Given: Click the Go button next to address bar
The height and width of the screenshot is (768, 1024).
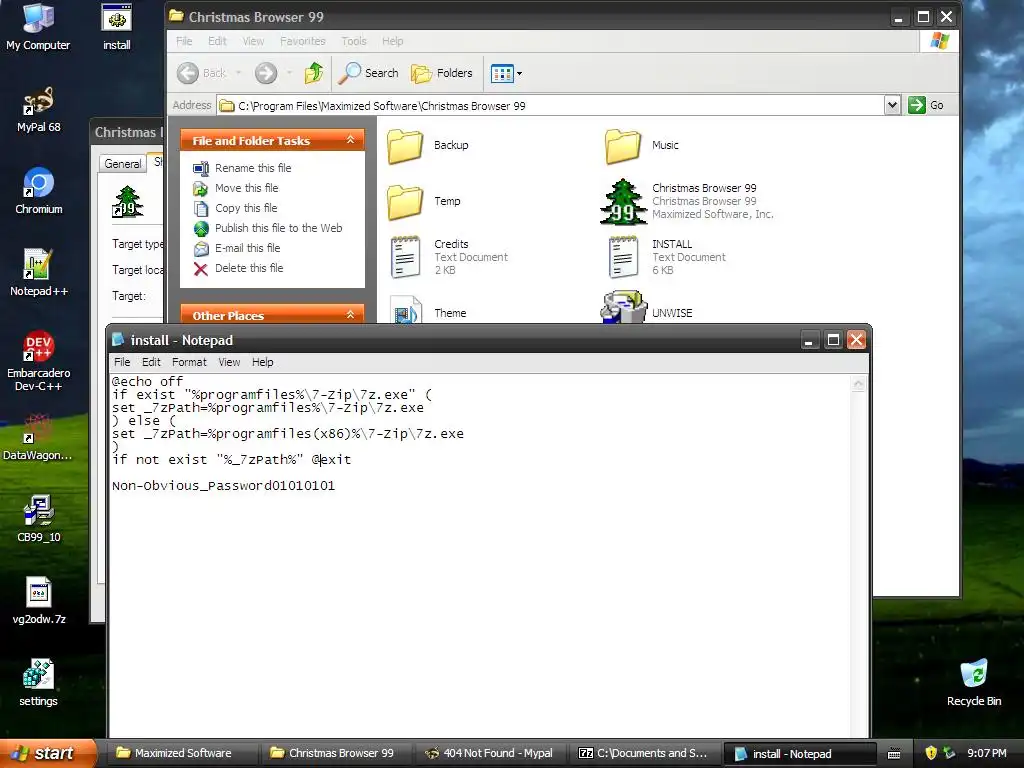Looking at the screenshot, I should (x=926, y=105).
